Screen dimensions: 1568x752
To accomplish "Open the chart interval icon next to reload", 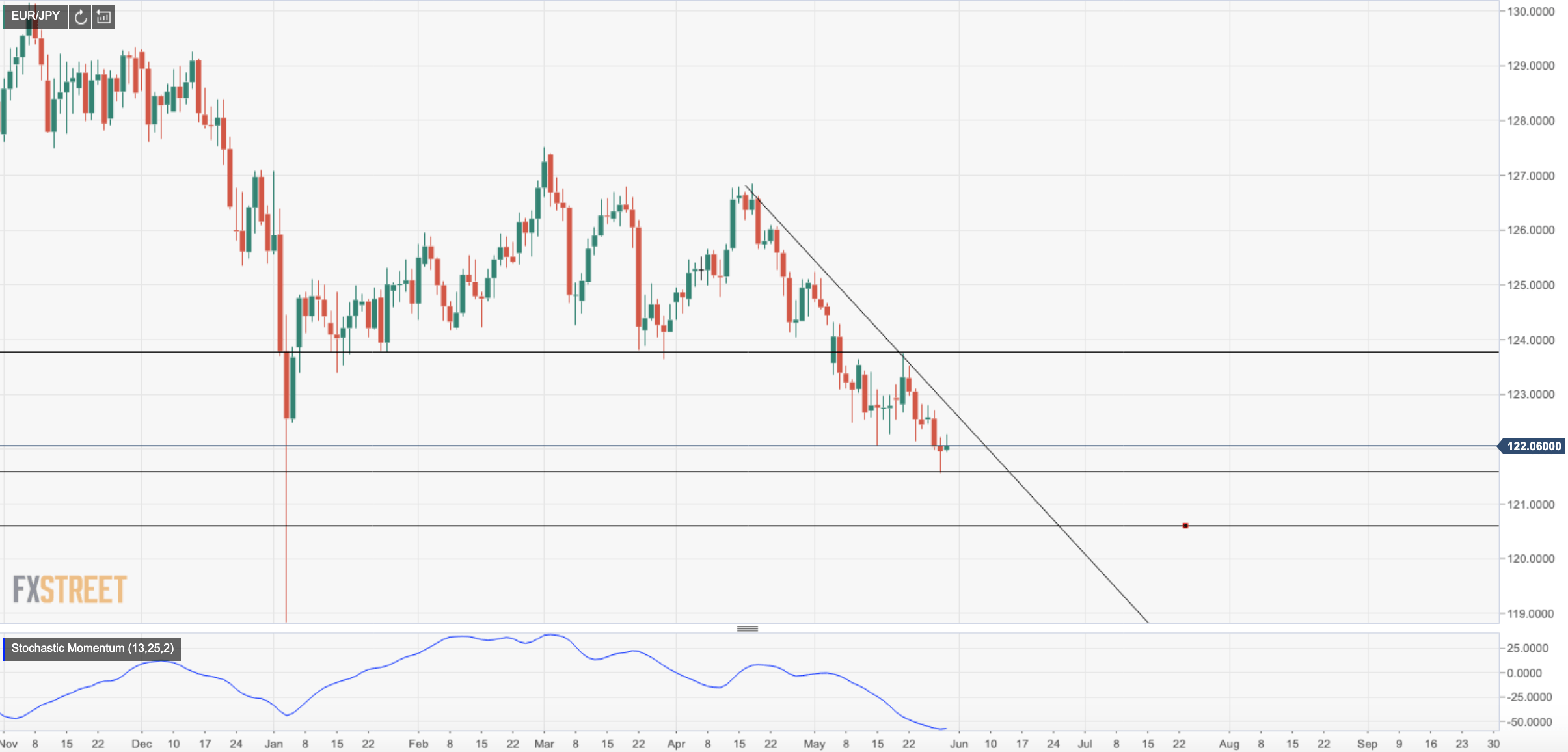I will click(103, 17).
